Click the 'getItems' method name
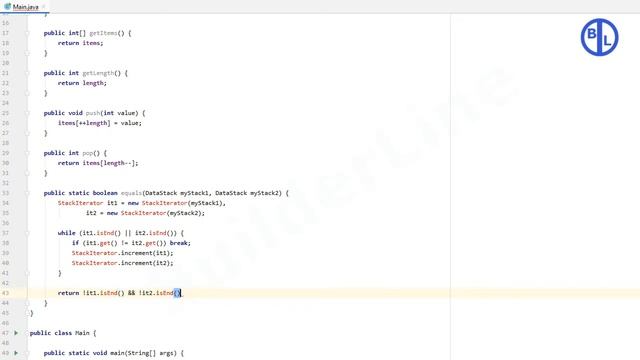The width and height of the screenshot is (640, 360). 103,33
